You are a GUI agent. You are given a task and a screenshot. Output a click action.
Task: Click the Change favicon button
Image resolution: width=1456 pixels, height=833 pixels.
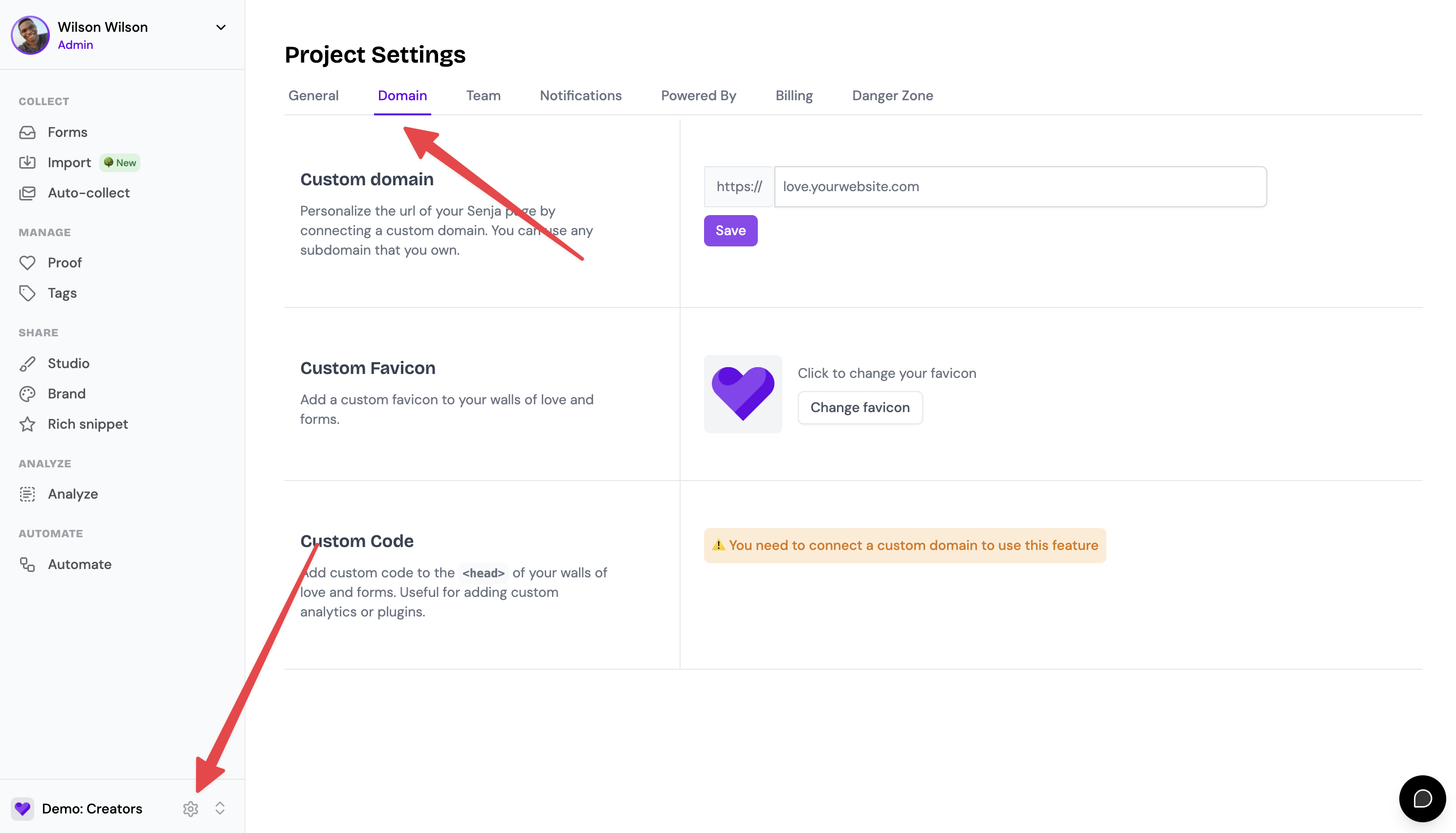click(860, 407)
